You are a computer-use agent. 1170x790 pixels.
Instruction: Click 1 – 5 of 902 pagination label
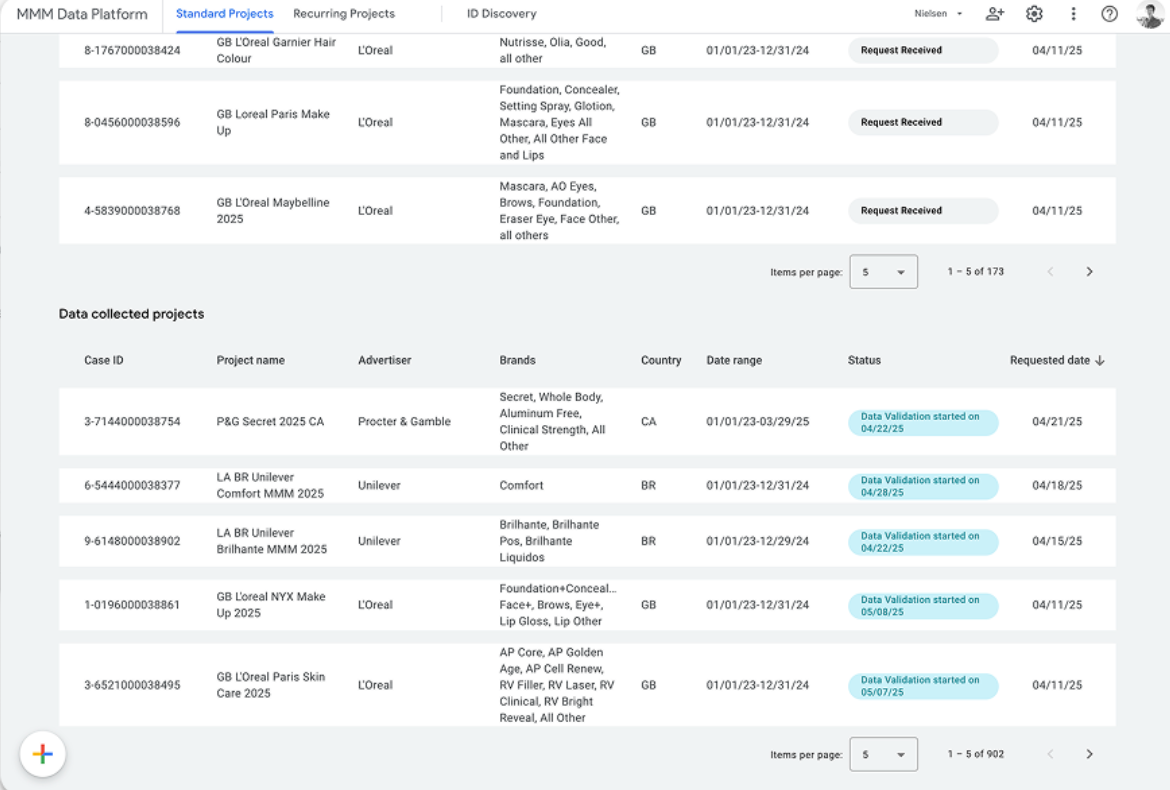pyautogui.click(x=975, y=754)
